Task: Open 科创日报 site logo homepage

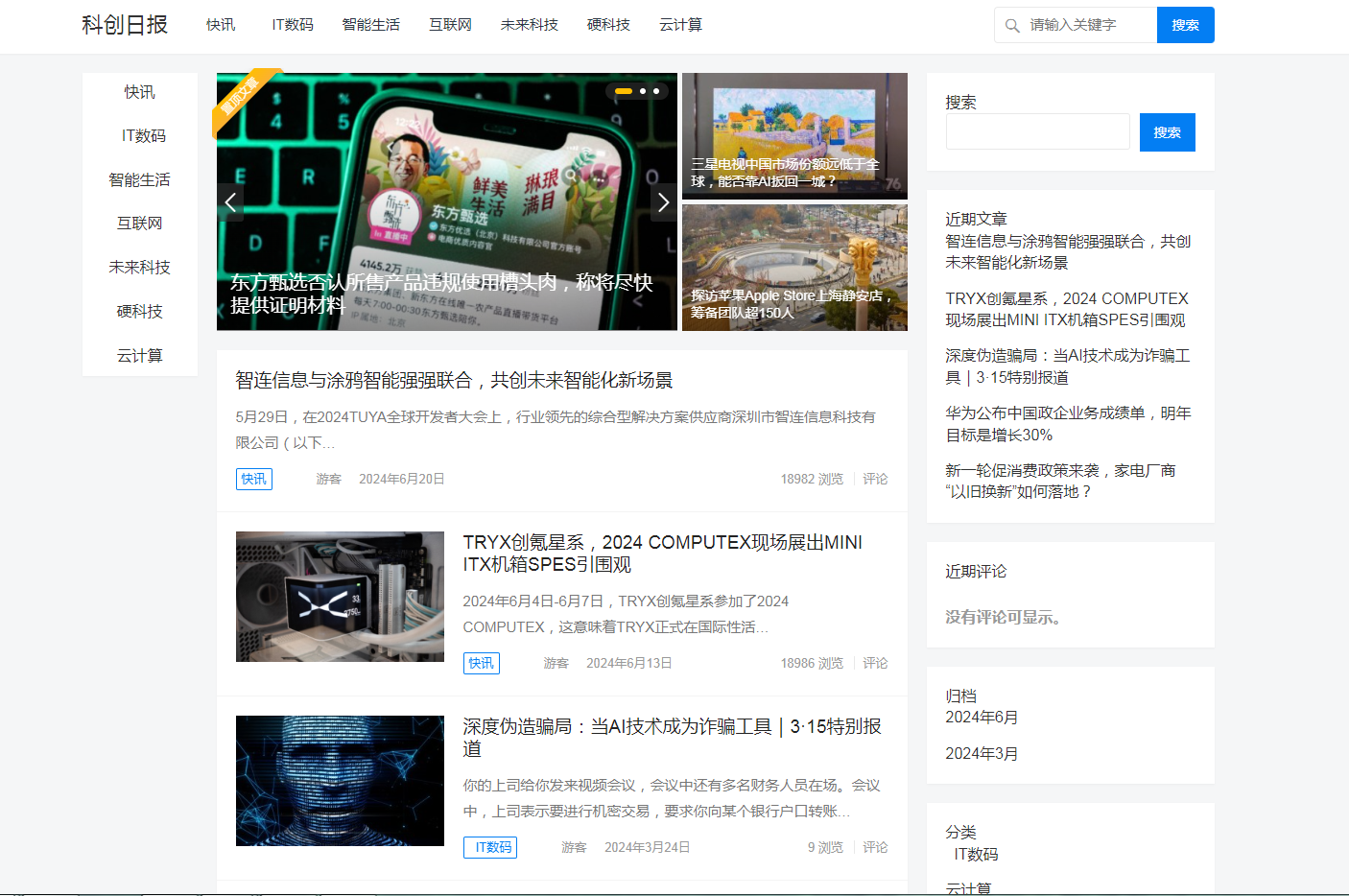Action: pyautogui.click(x=125, y=25)
